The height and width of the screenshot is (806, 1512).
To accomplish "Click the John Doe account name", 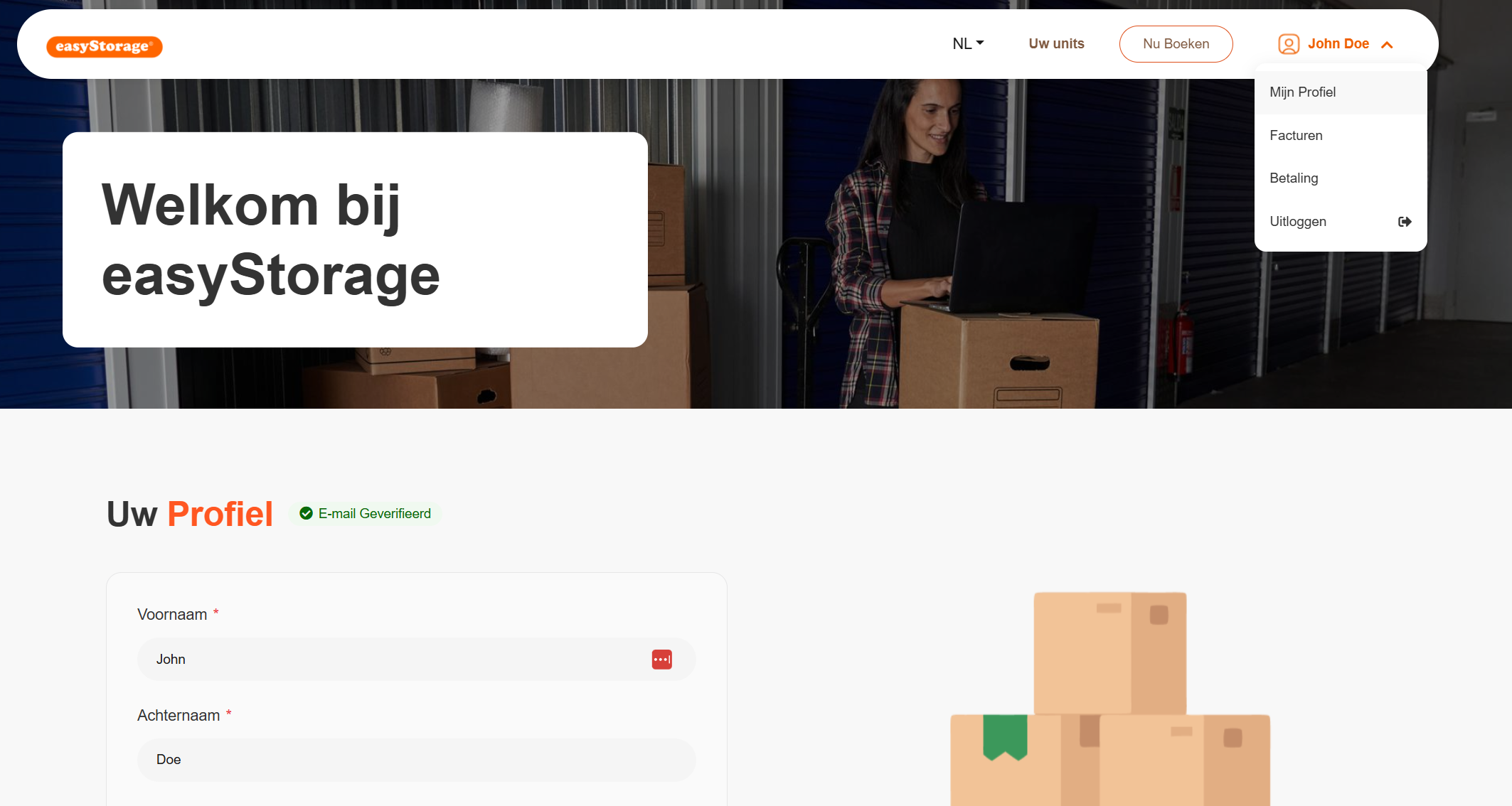I will pyautogui.click(x=1338, y=44).
